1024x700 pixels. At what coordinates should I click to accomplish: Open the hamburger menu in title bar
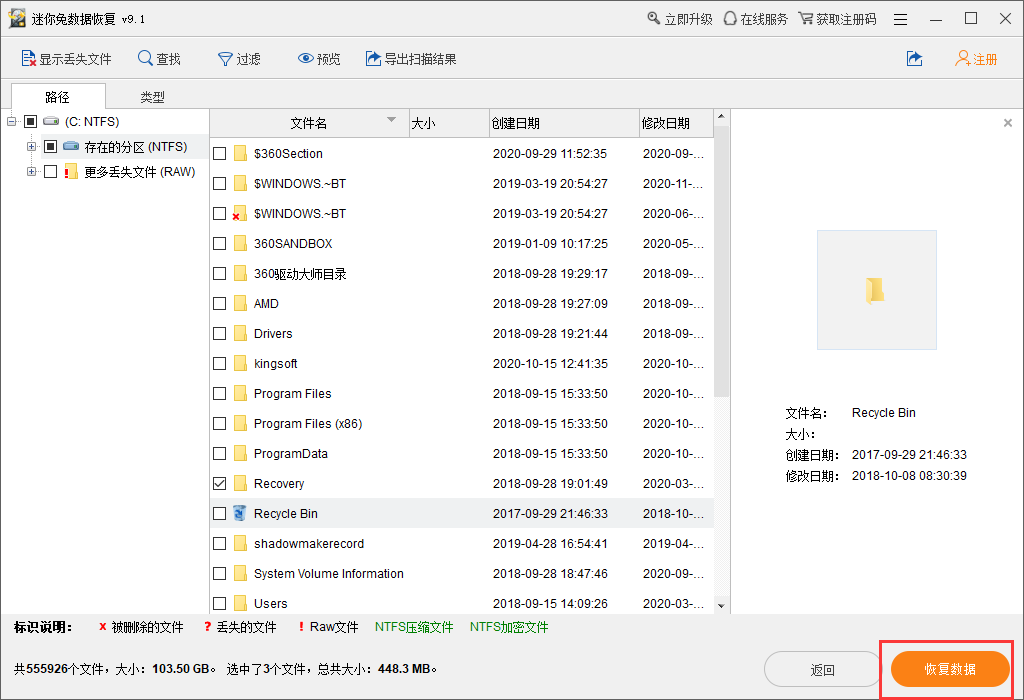(900, 20)
